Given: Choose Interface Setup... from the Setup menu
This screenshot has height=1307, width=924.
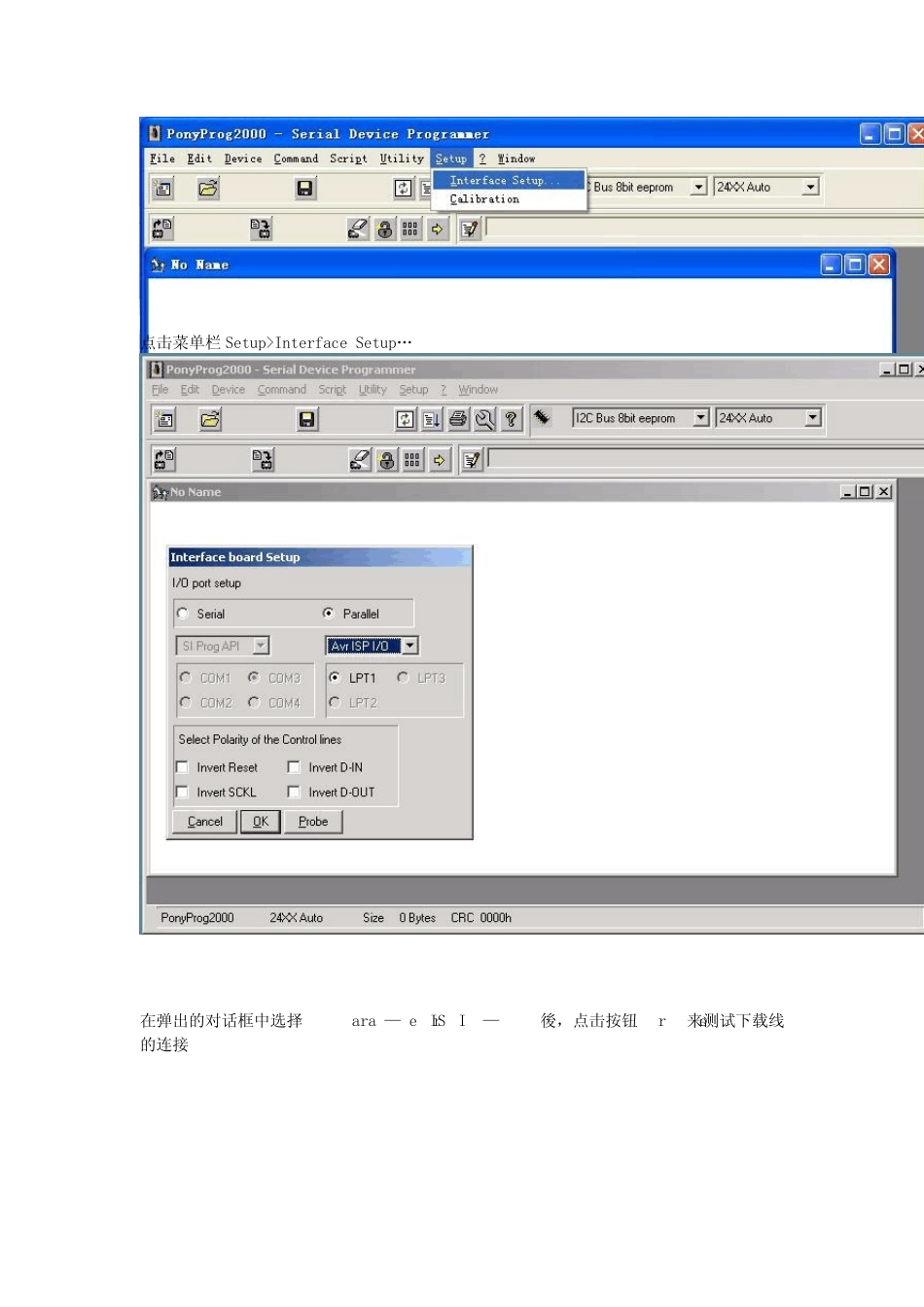Looking at the screenshot, I should click(x=509, y=180).
